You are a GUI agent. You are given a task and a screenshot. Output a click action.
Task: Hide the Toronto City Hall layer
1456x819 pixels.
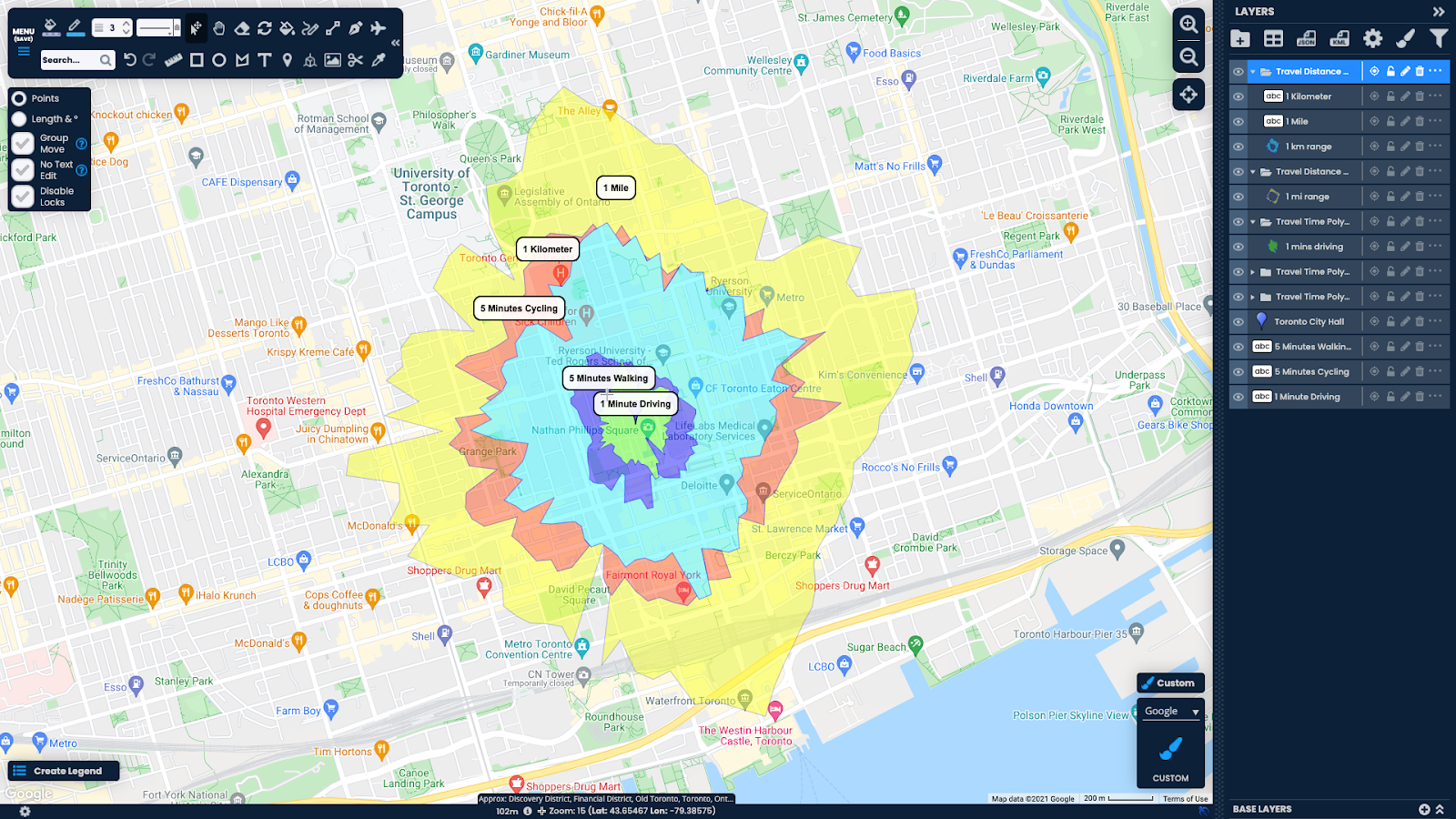click(1239, 321)
